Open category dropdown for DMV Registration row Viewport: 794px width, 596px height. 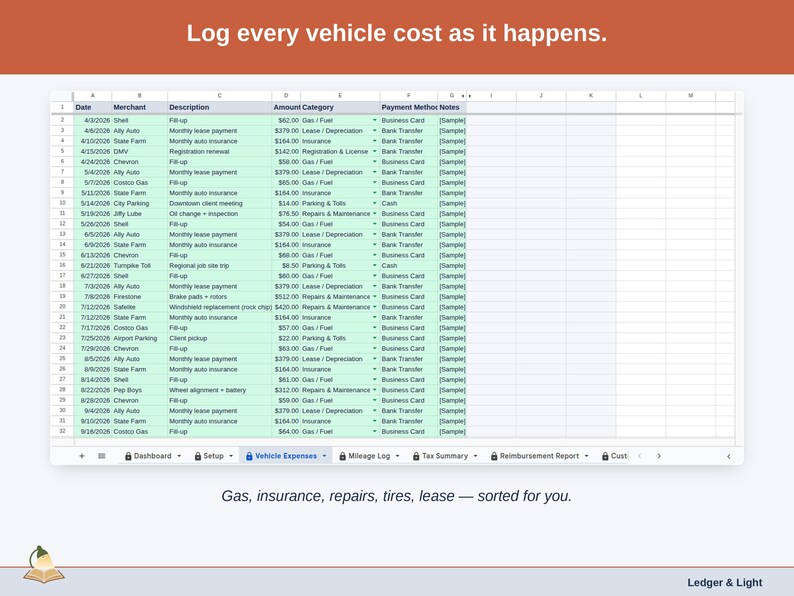click(375, 151)
